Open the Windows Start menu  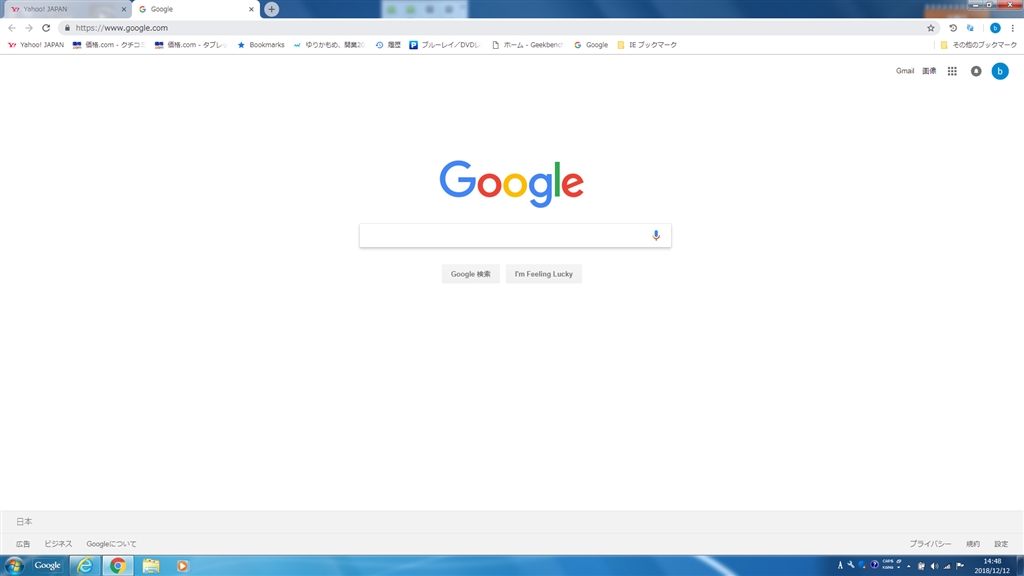[14, 566]
